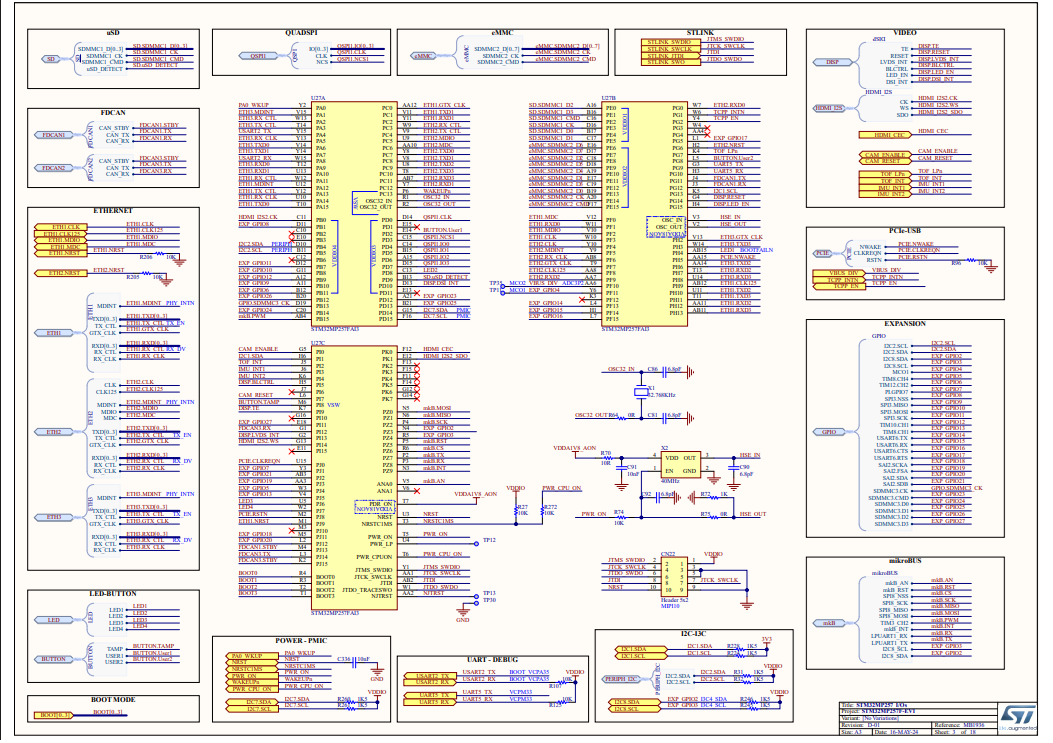
Task: Click the mikroBUS block title
Action: (905, 560)
